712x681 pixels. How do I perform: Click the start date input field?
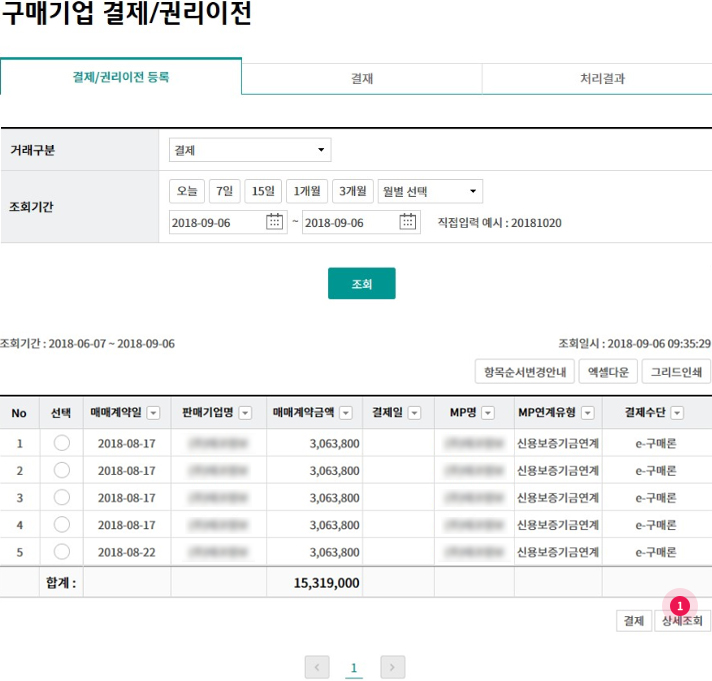pyautogui.click(x=215, y=222)
